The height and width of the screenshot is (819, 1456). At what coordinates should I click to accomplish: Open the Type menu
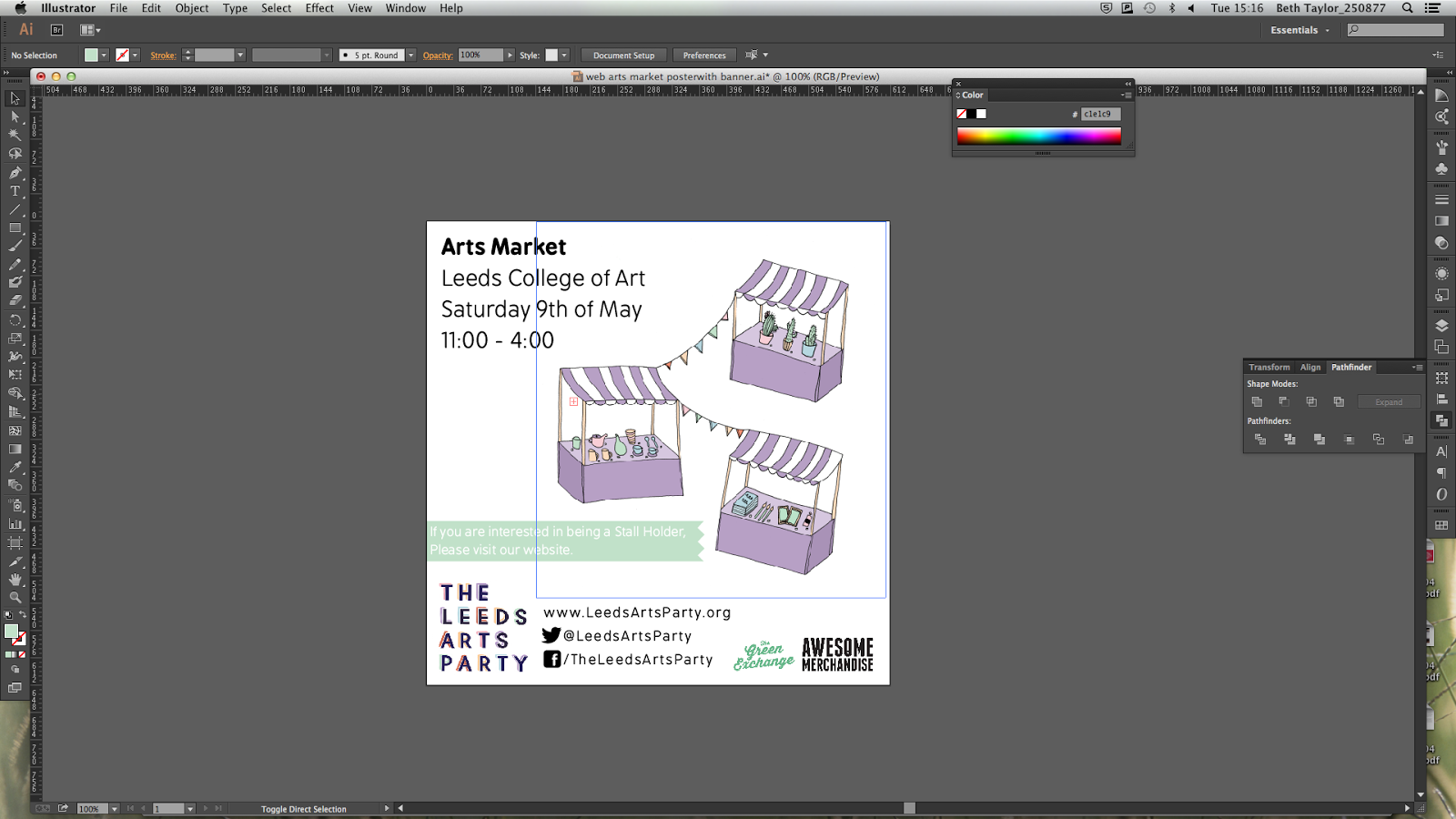pos(235,8)
